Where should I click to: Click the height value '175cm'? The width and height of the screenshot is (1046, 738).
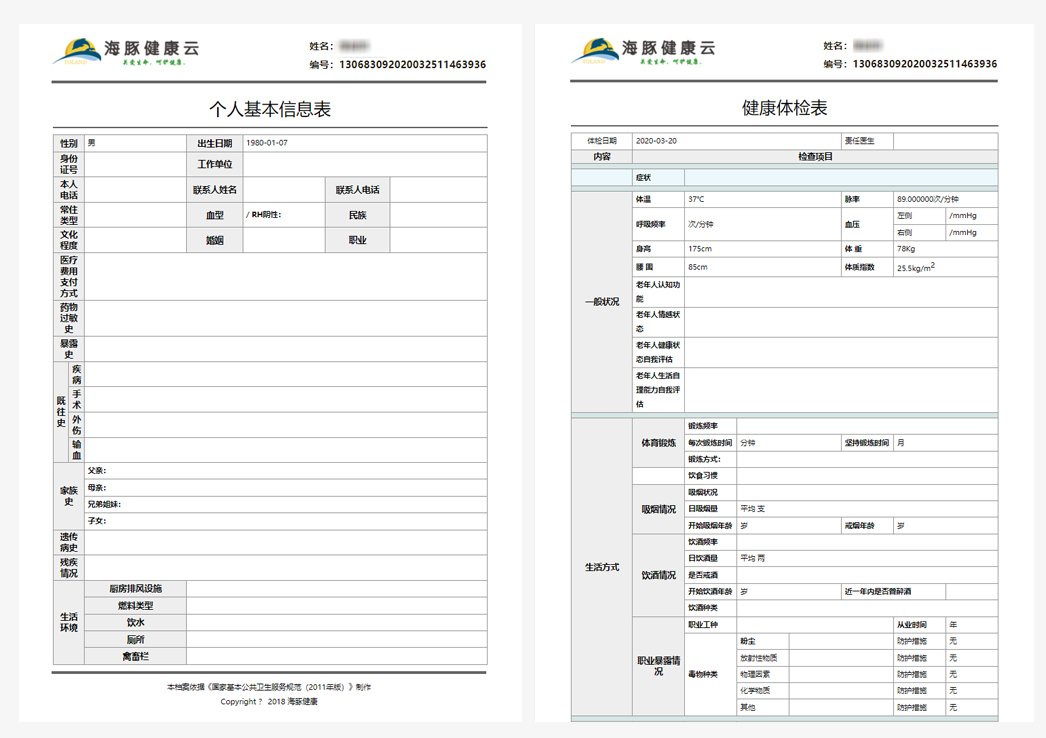[x=700, y=249]
